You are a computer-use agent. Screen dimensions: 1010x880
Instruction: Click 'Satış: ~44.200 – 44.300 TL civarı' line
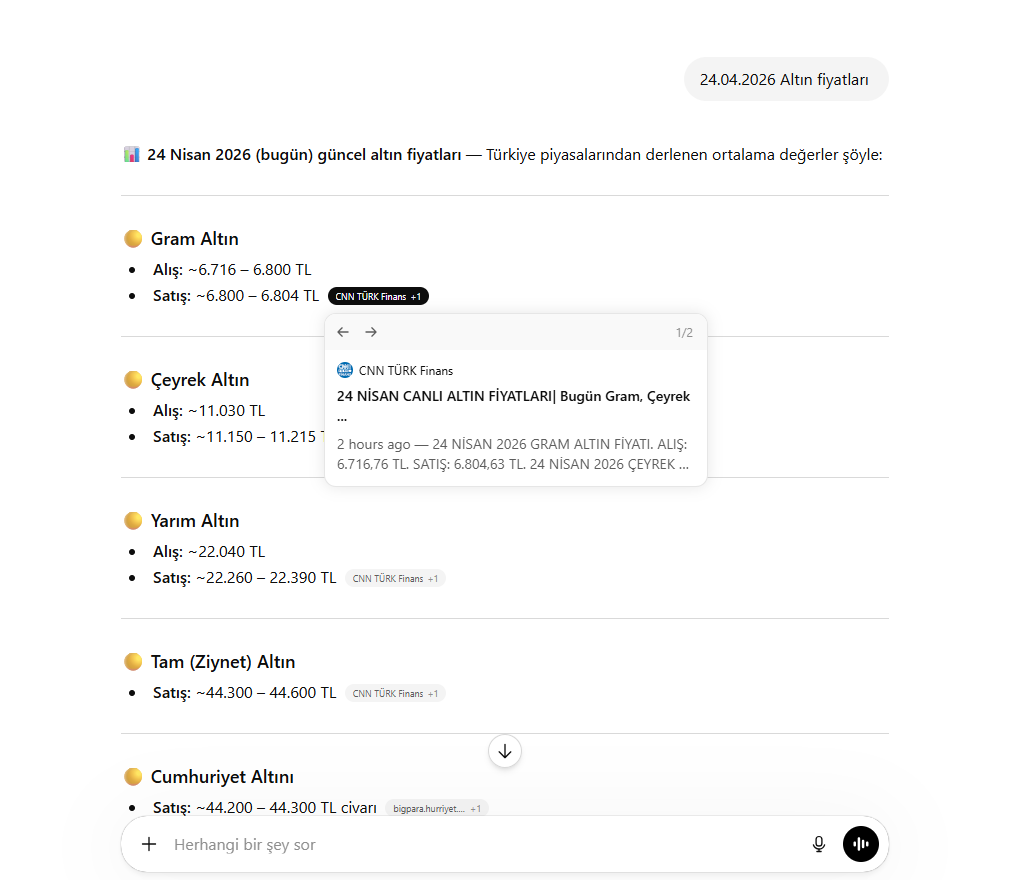(265, 808)
